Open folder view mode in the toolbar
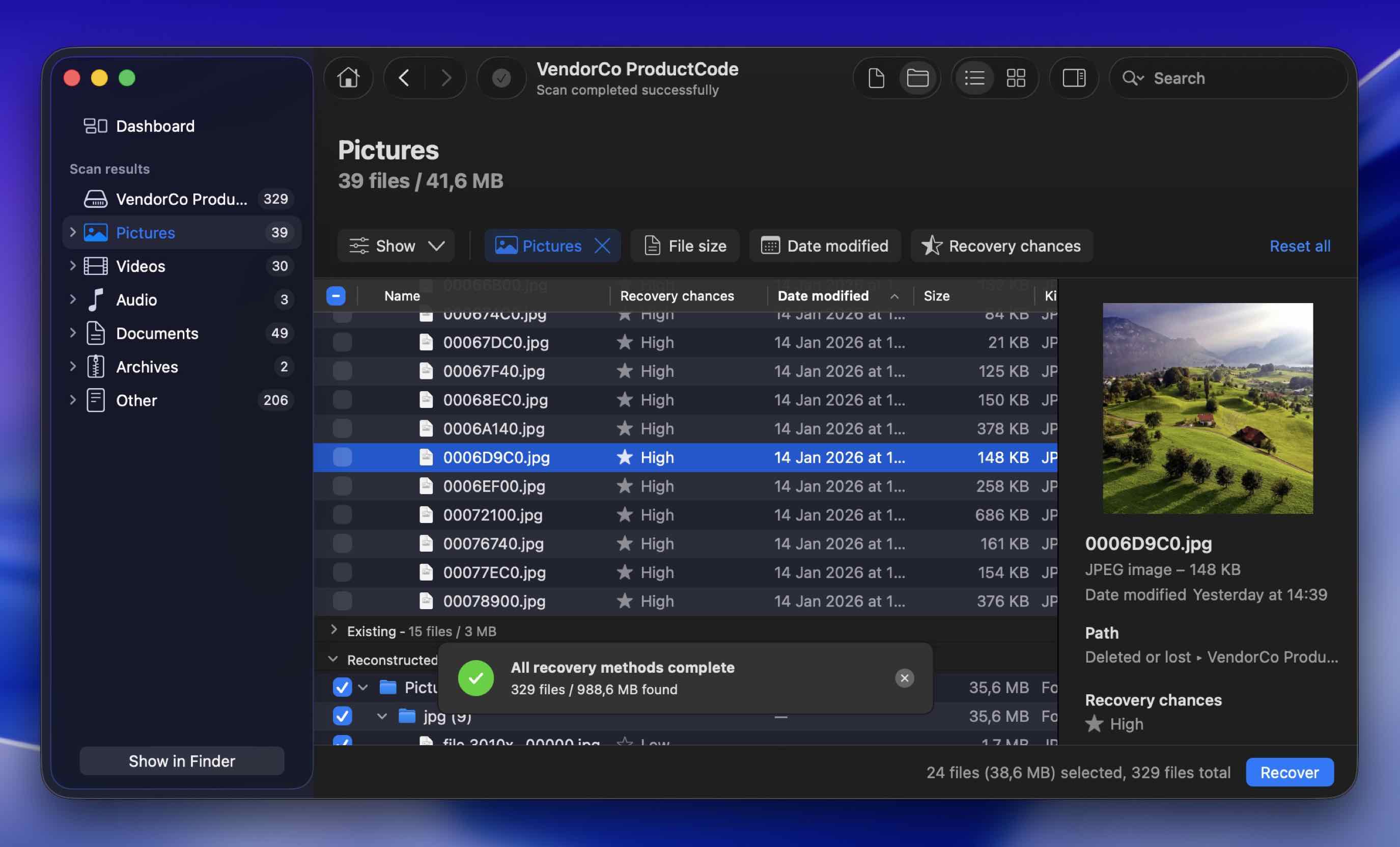 (x=918, y=78)
